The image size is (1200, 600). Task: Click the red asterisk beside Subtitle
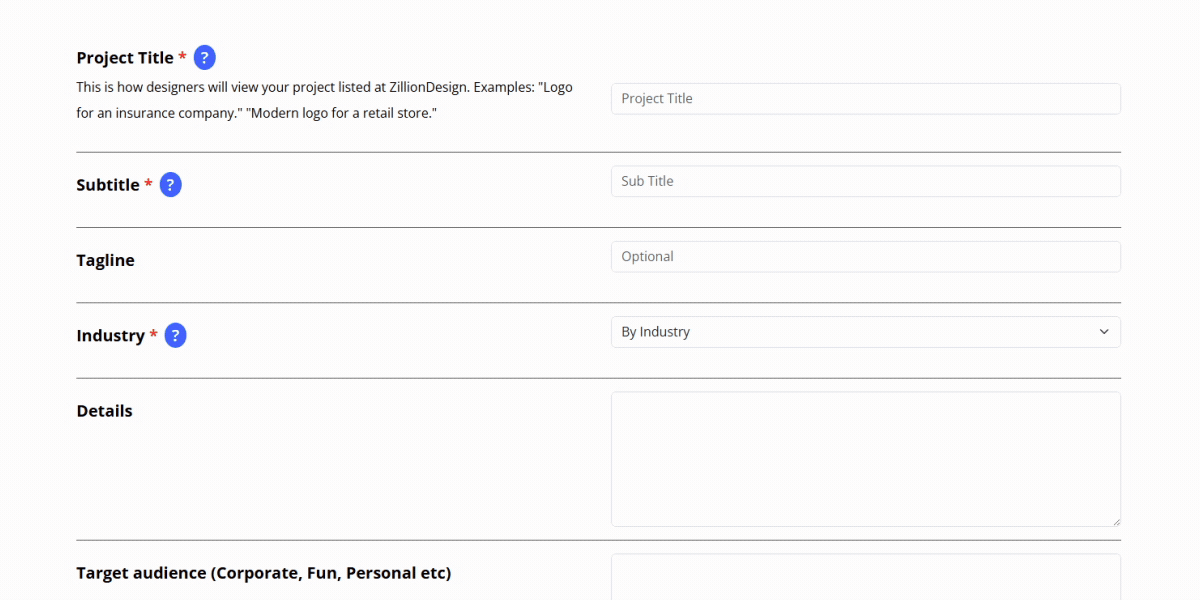click(x=149, y=185)
